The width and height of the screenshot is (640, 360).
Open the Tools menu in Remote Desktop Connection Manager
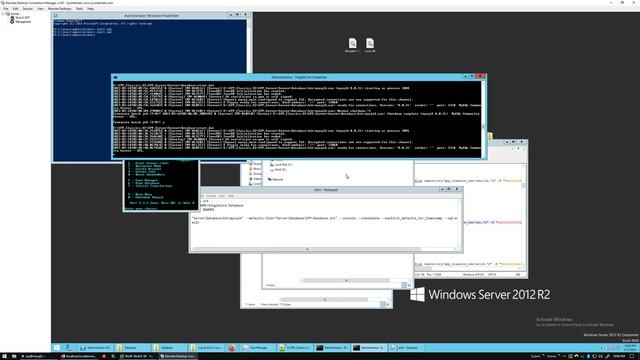pyautogui.click(x=79, y=9)
